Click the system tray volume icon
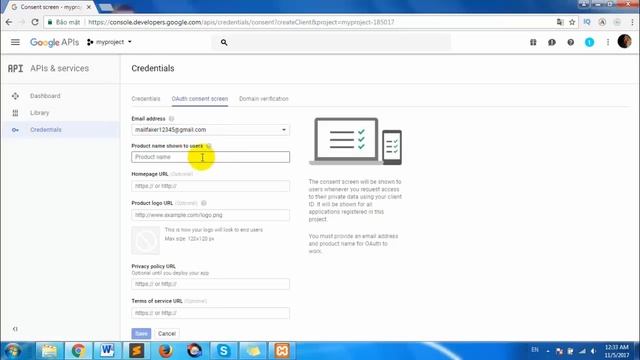640x360 pixels. point(593,351)
